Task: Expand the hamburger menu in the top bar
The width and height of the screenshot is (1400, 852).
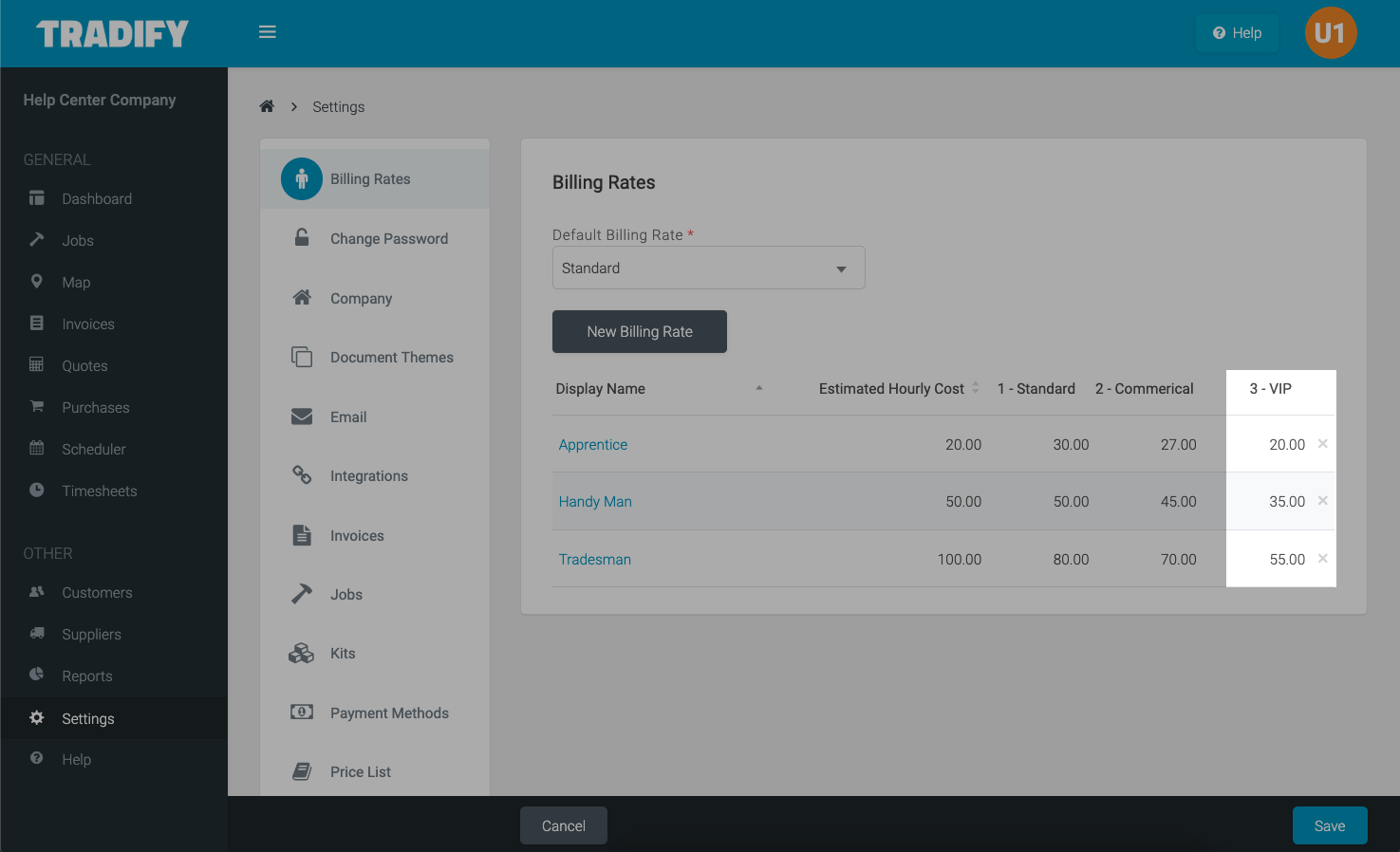Action: (267, 31)
